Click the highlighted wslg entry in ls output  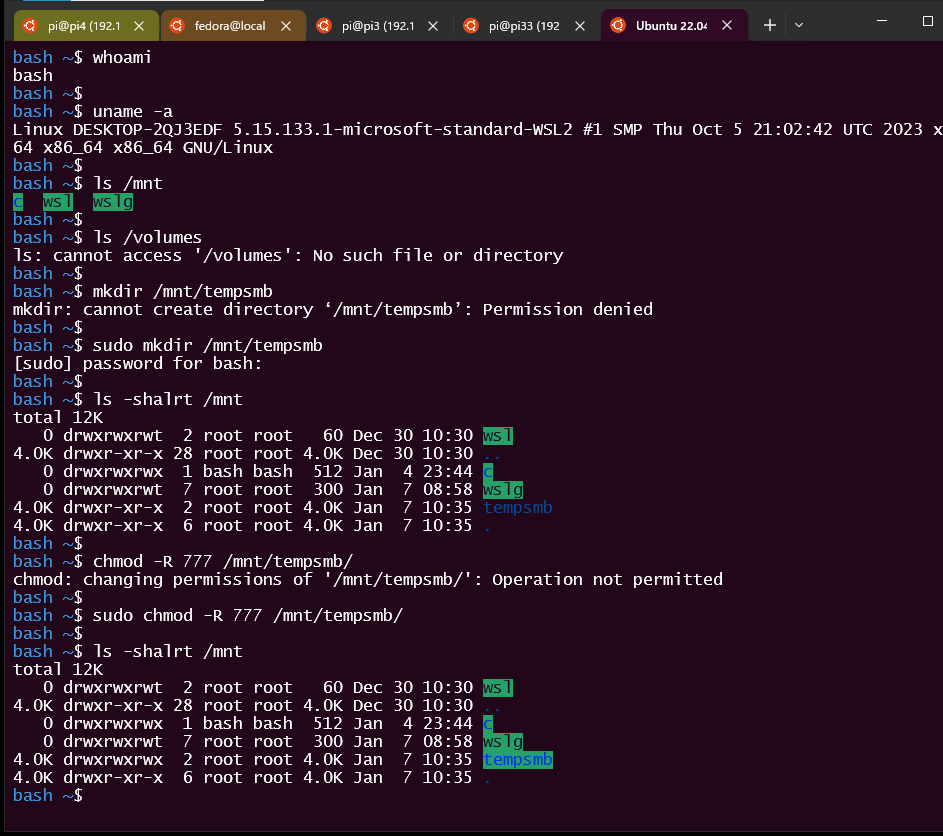coord(112,201)
